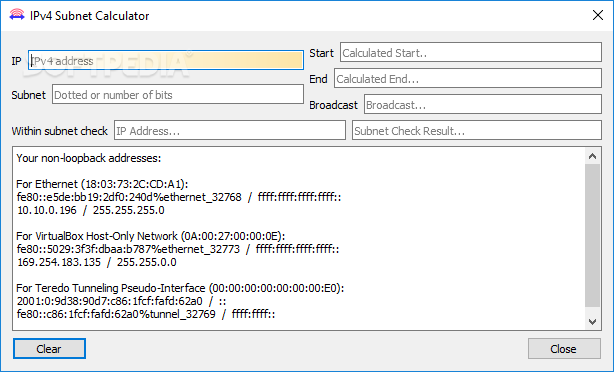Click the 'Broadcast' field label

pos(334,105)
